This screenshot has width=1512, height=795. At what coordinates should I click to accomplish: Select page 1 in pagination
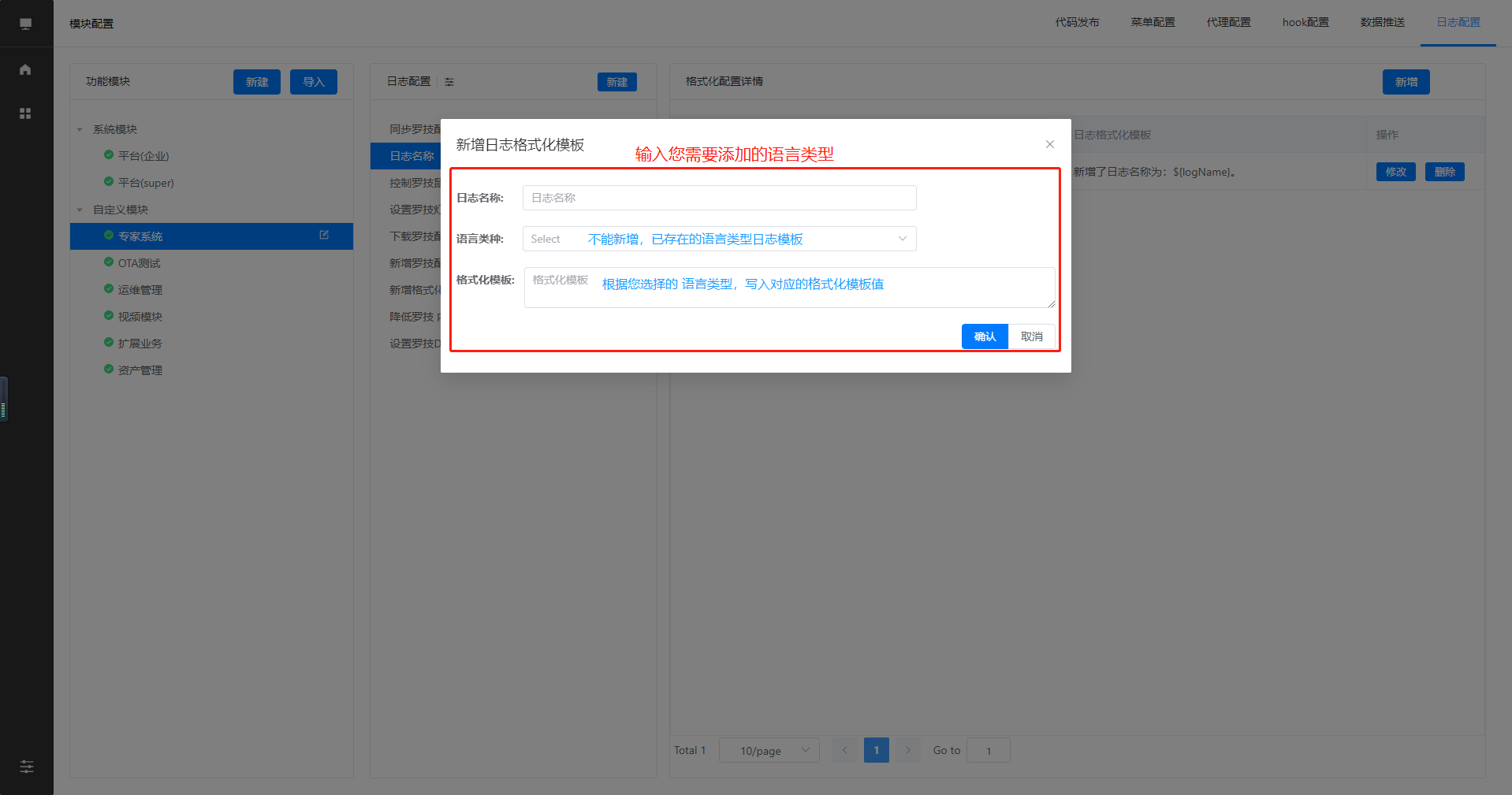pyautogui.click(x=877, y=750)
